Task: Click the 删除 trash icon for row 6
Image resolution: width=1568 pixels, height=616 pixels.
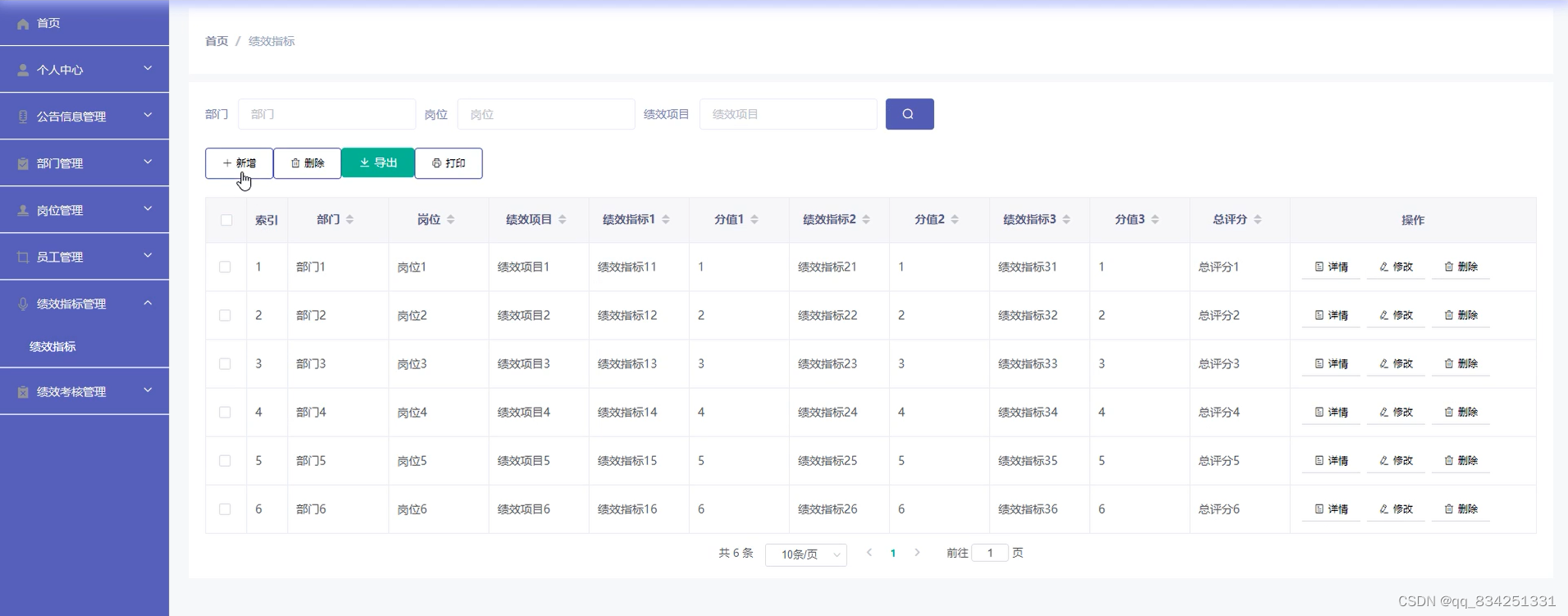Action: [1448, 509]
